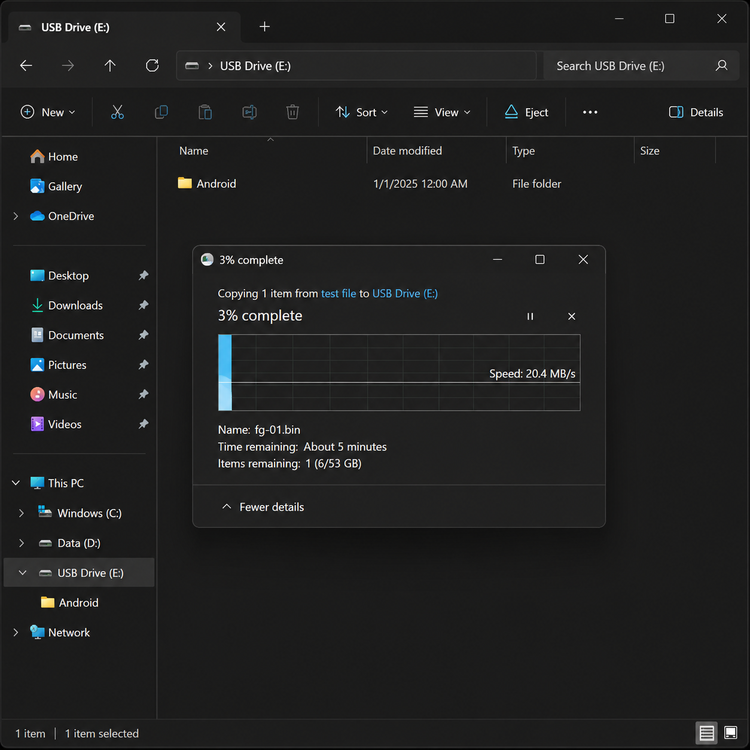Image resolution: width=750 pixels, height=750 pixels.
Task: Open the Videos quick access folder
Action: click(x=56, y=424)
